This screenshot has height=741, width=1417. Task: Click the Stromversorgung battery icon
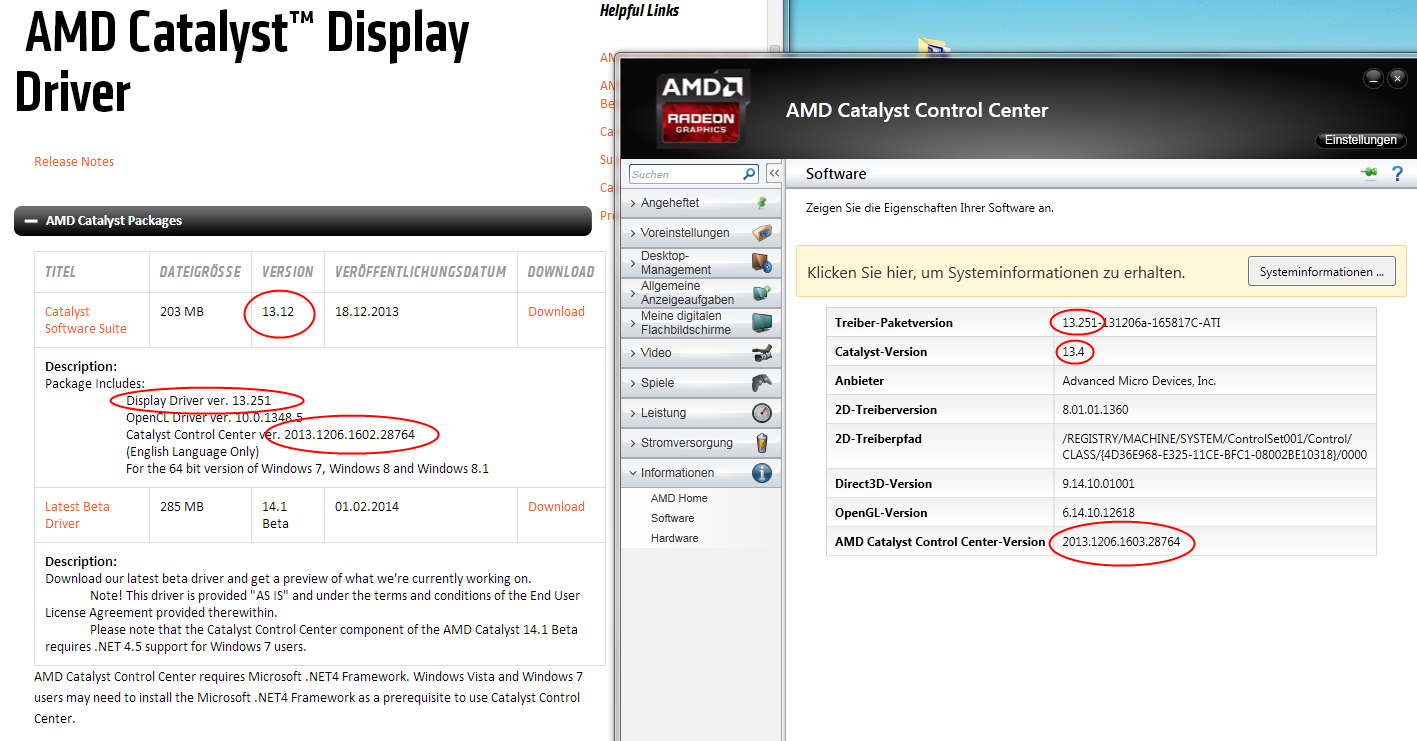click(x=762, y=443)
